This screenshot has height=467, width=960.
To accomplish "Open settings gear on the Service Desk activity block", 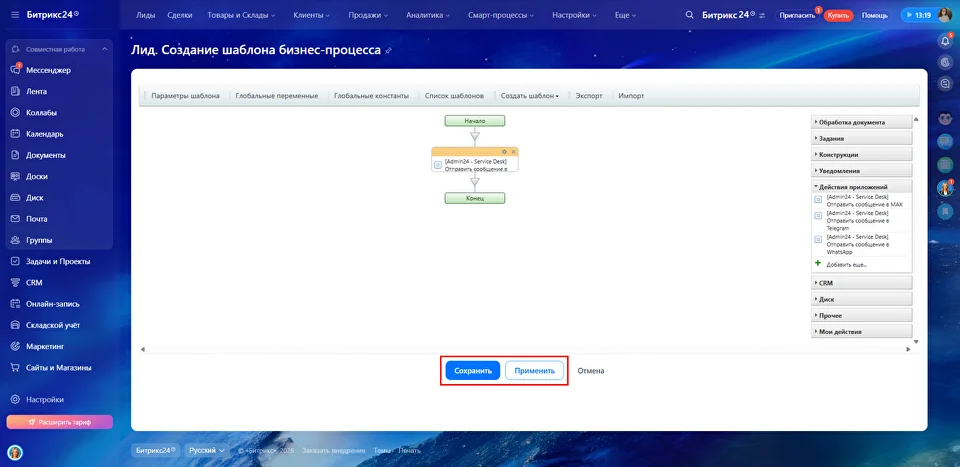I will pos(504,151).
